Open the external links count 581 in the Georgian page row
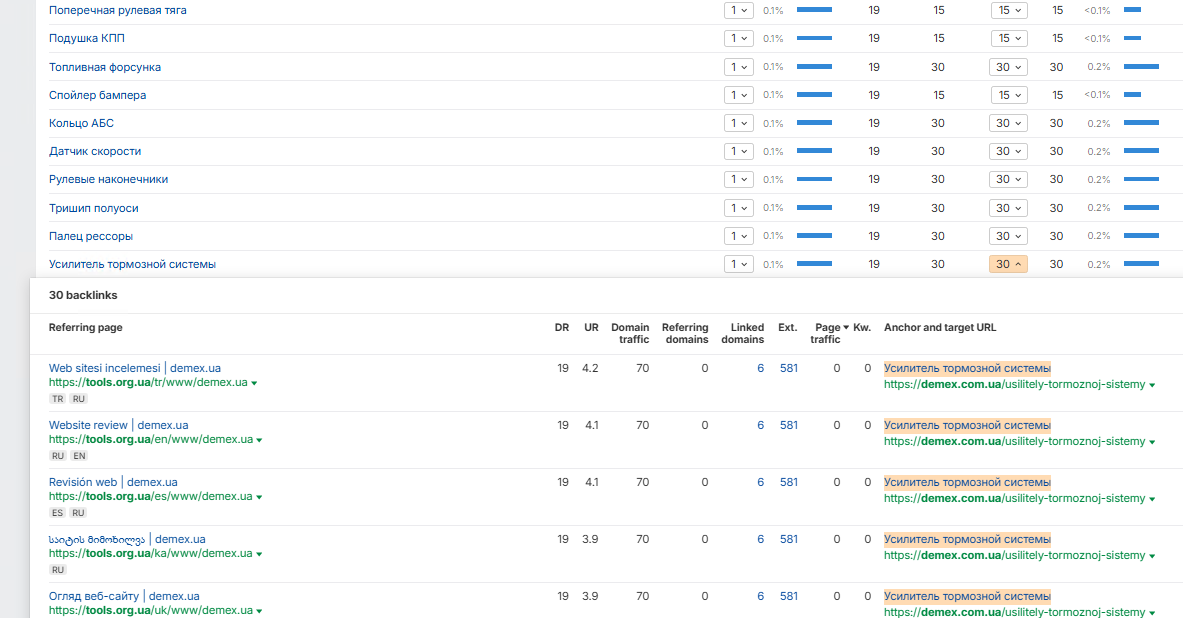The width and height of the screenshot is (1183, 618). pyautogui.click(x=788, y=540)
